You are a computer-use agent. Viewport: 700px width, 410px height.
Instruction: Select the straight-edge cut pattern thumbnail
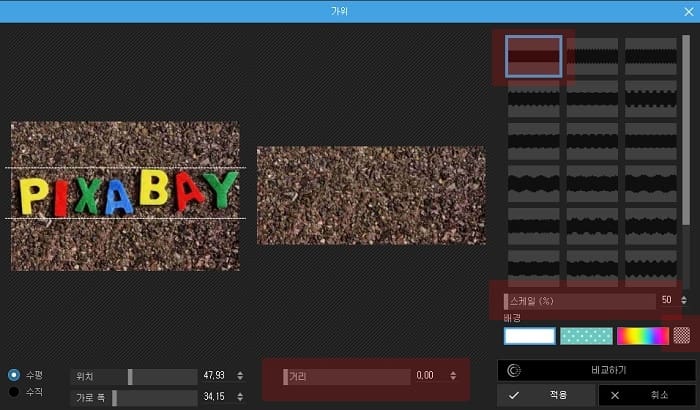click(x=533, y=56)
